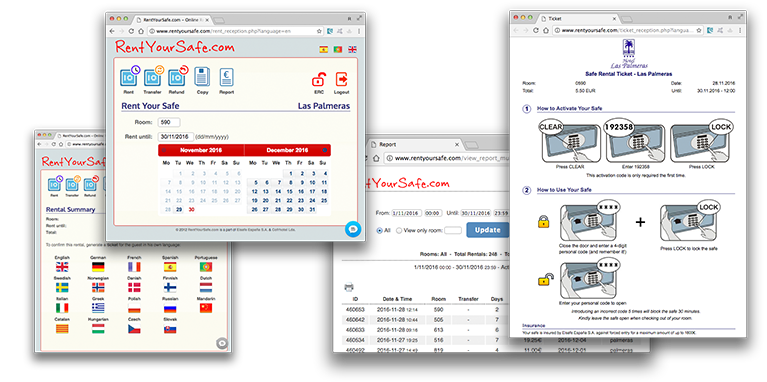Image resolution: width=767 pixels, height=382 pixels.
Task: Open a new tab beside the Report tab
Action: [472, 145]
